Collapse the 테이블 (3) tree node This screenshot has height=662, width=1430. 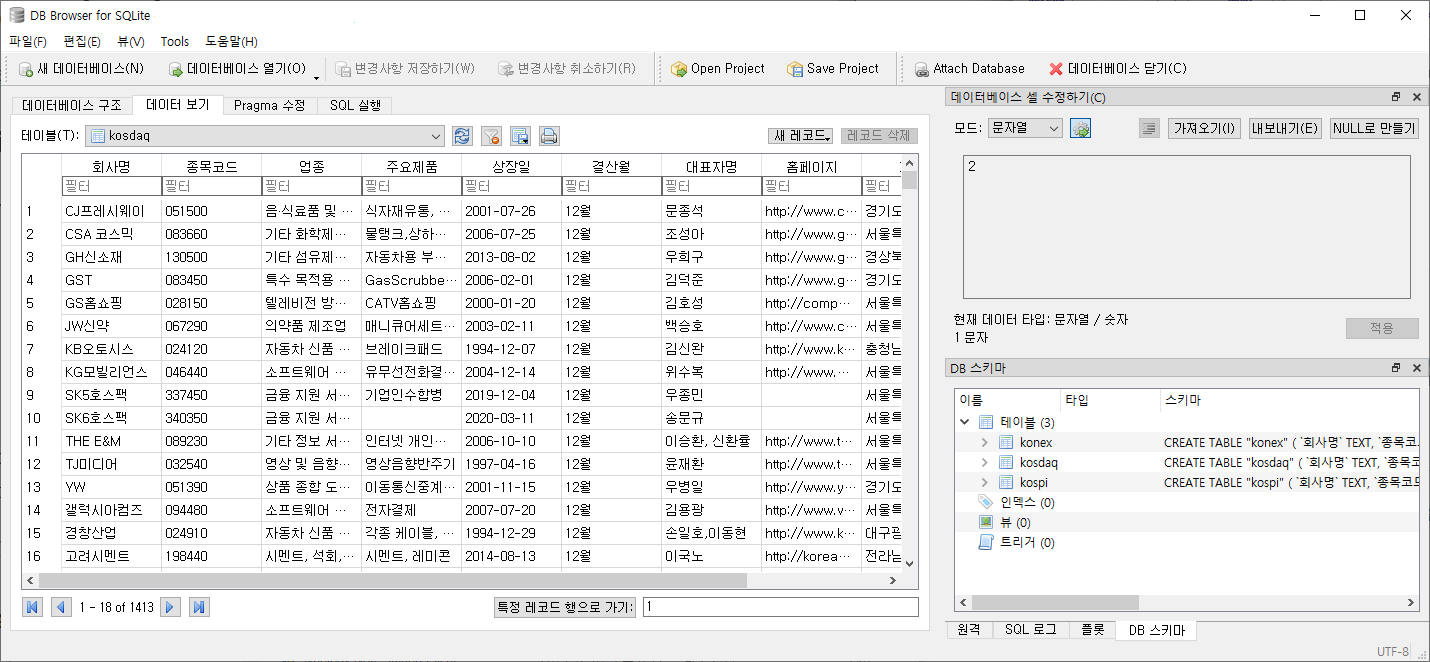965,422
